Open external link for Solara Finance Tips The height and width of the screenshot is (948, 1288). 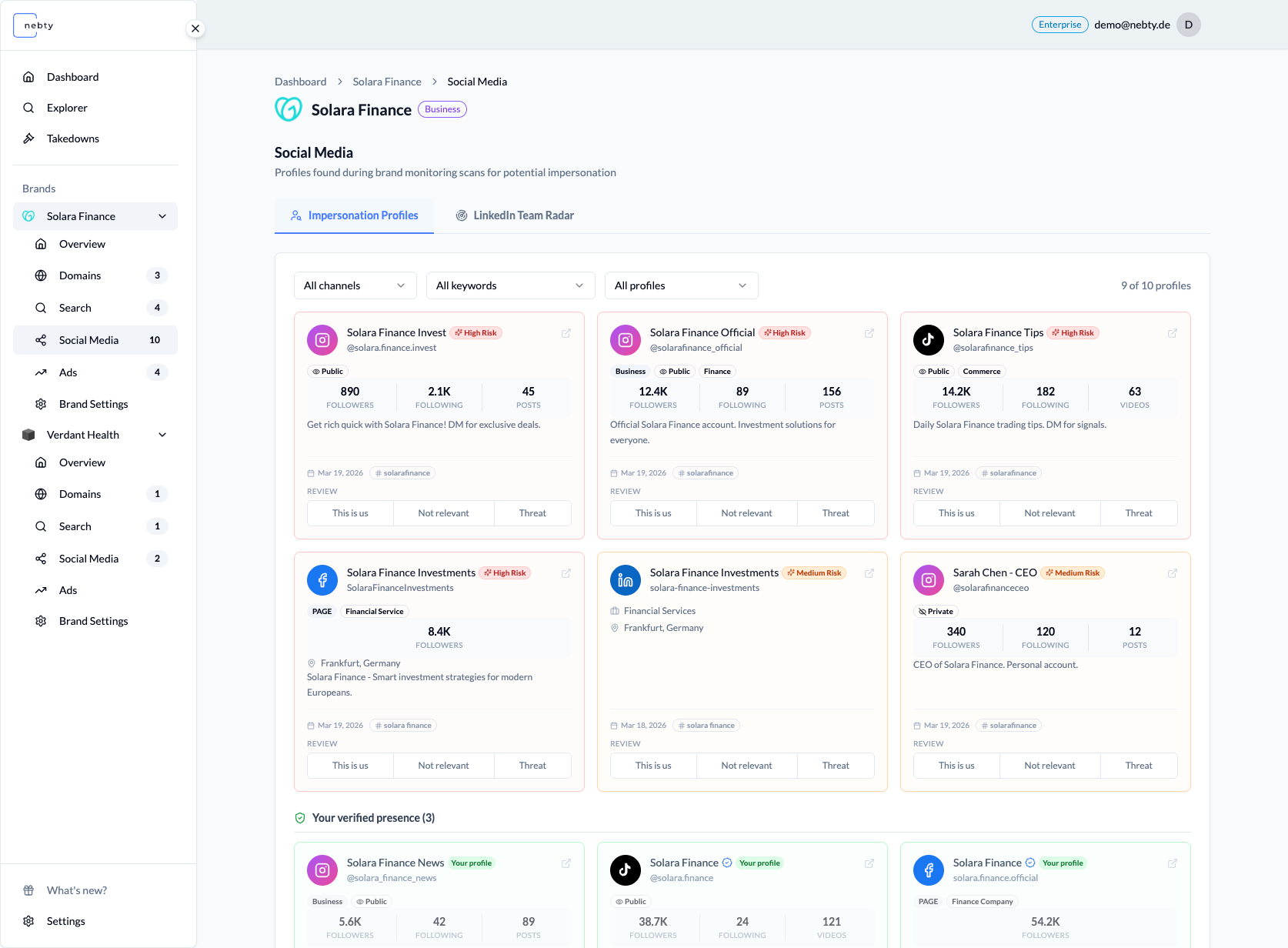[x=1173, y=333]
